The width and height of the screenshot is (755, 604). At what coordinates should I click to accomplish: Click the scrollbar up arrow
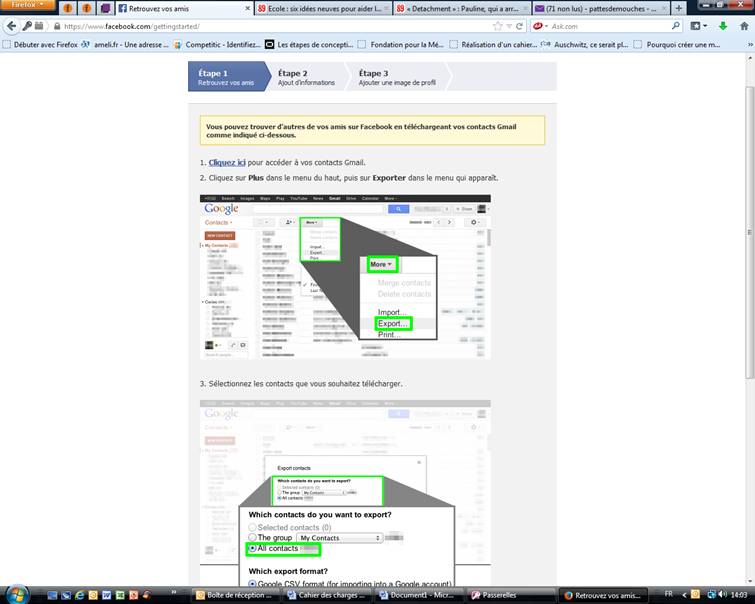click(x=750, y=58)
